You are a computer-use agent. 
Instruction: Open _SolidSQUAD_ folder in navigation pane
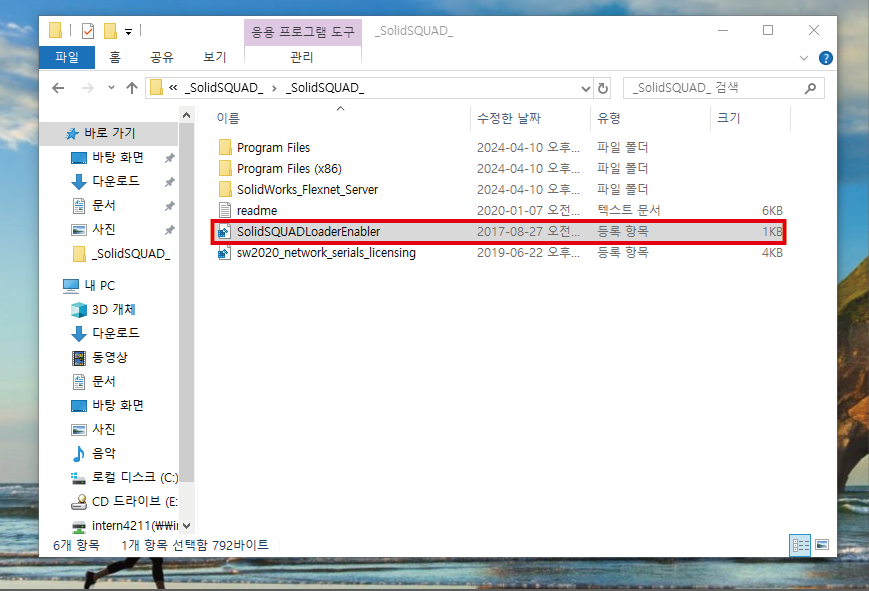(131, 254)
